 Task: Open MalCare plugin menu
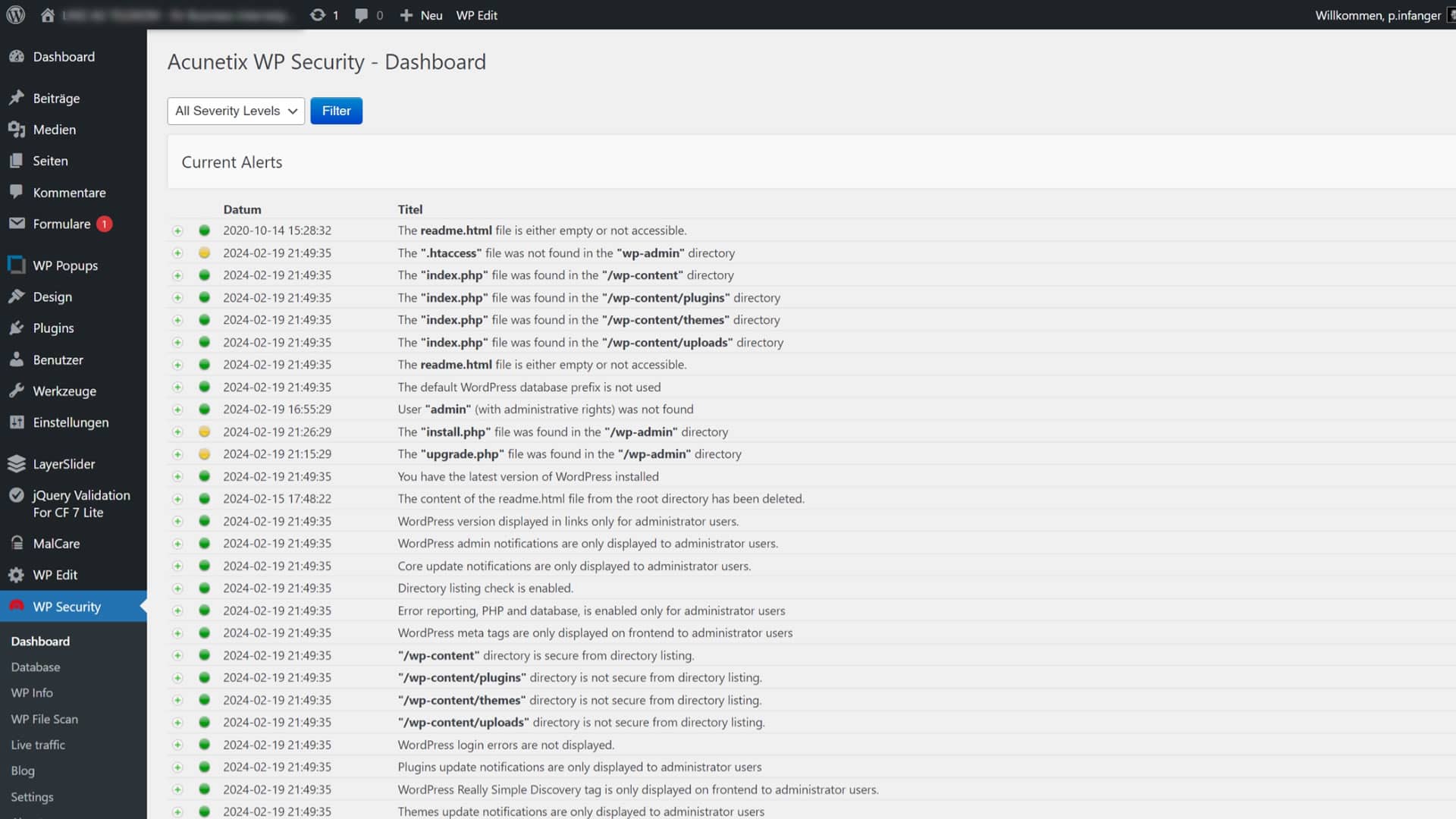(56, 544)
